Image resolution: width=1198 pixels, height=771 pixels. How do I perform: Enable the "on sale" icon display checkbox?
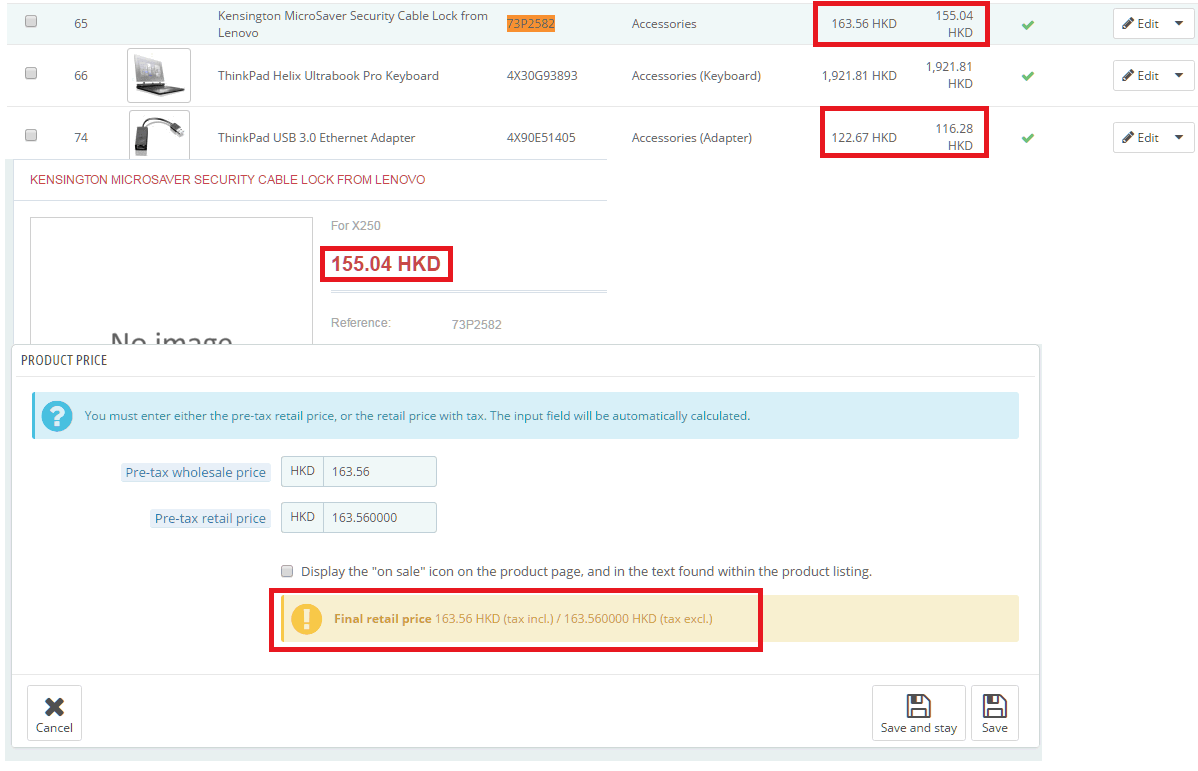click(287, 571)
